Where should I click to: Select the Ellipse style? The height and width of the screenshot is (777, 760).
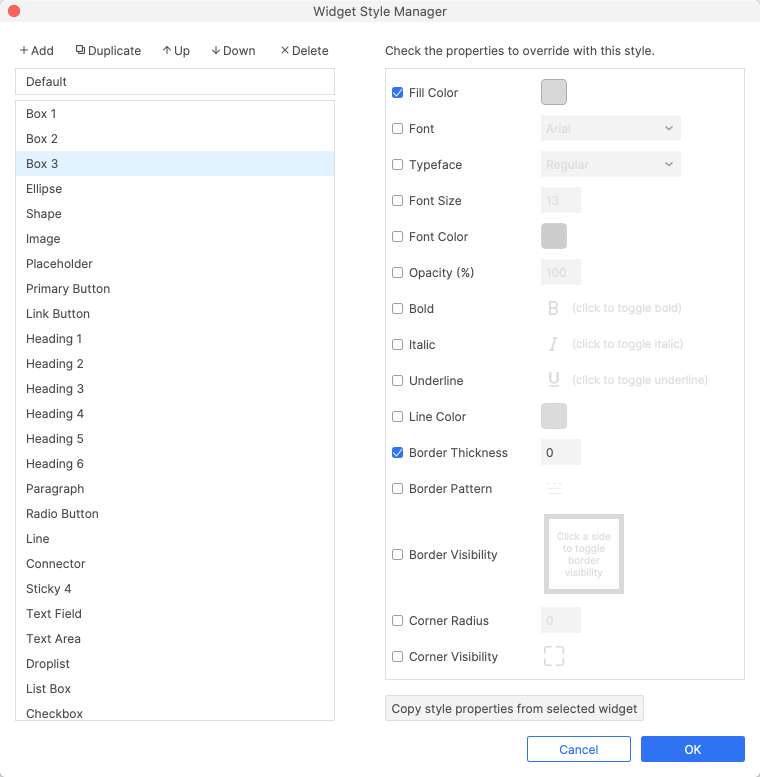coord(175,189)
